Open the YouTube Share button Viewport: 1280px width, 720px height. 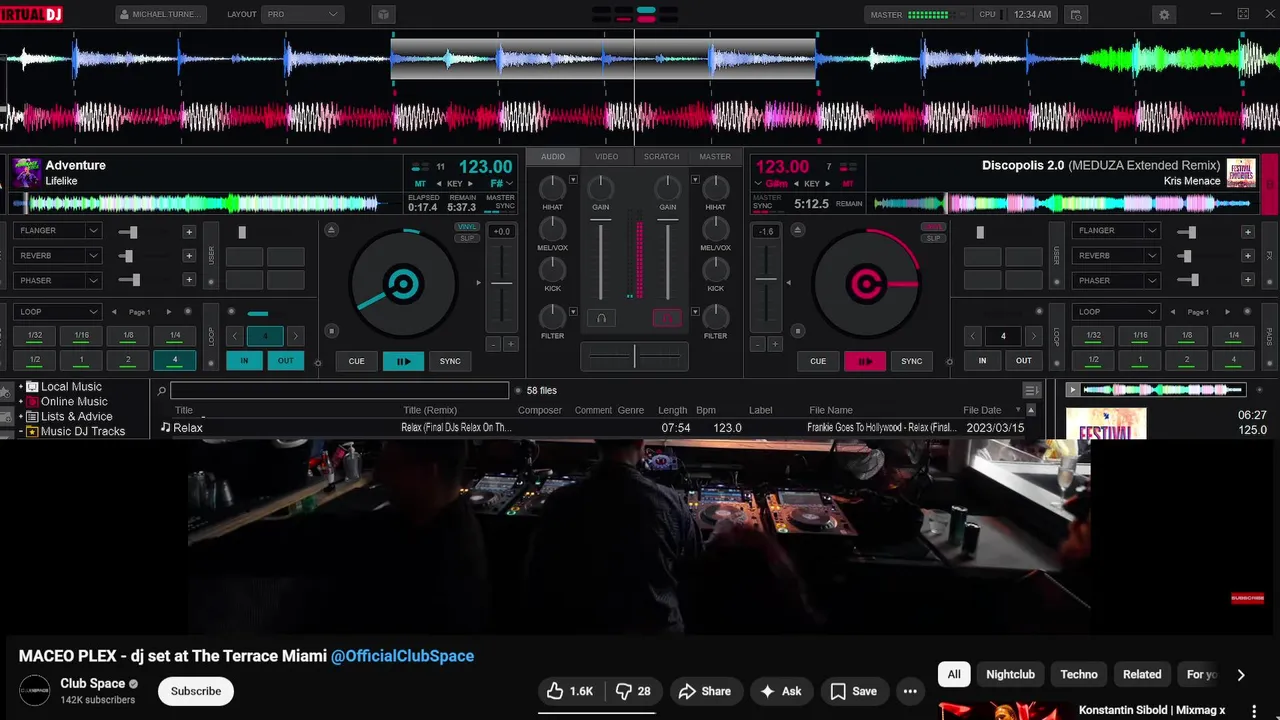pyautogui.click(x=705, y=691)
